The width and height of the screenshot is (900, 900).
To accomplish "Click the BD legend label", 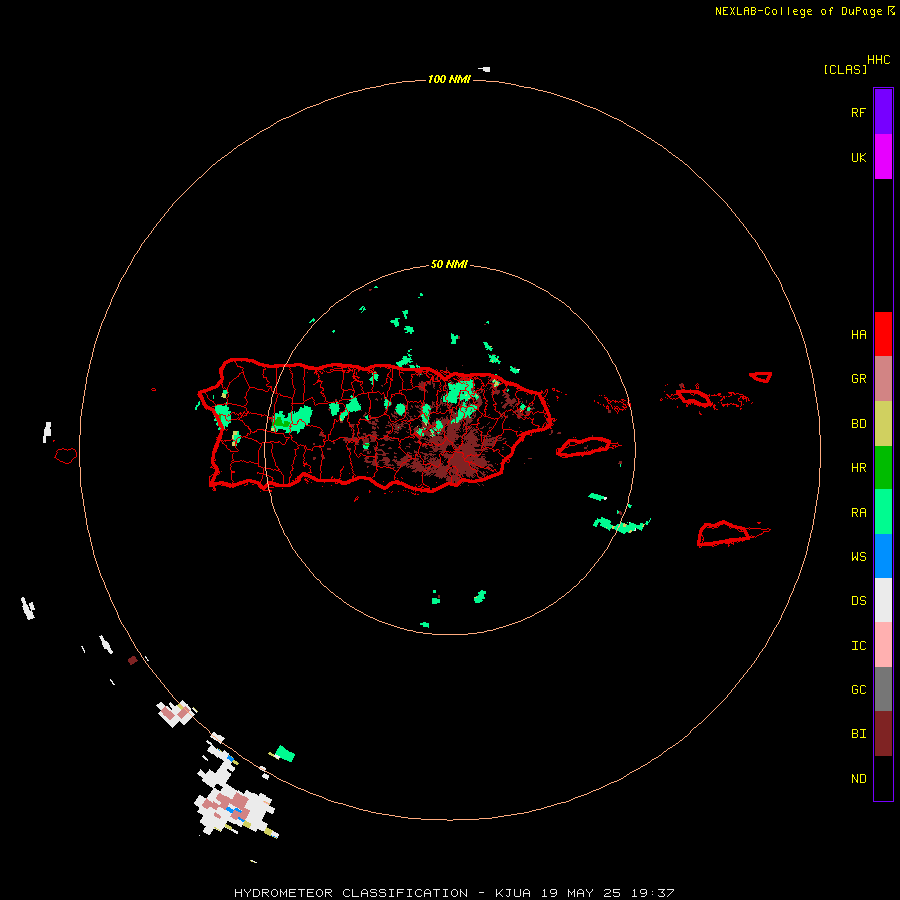I will click(x=858, y=424).
